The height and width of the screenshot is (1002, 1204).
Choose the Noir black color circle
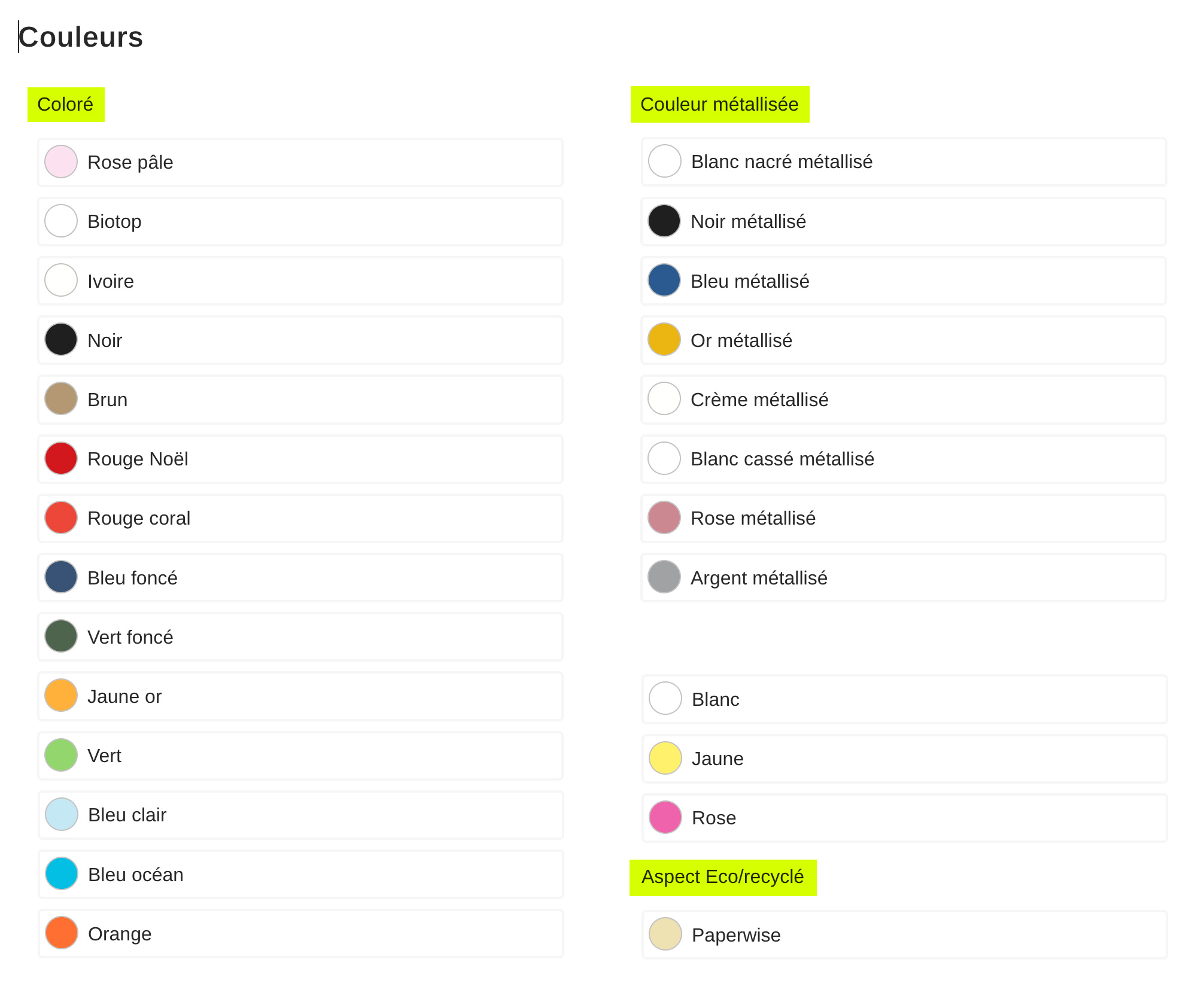point(61,340)
